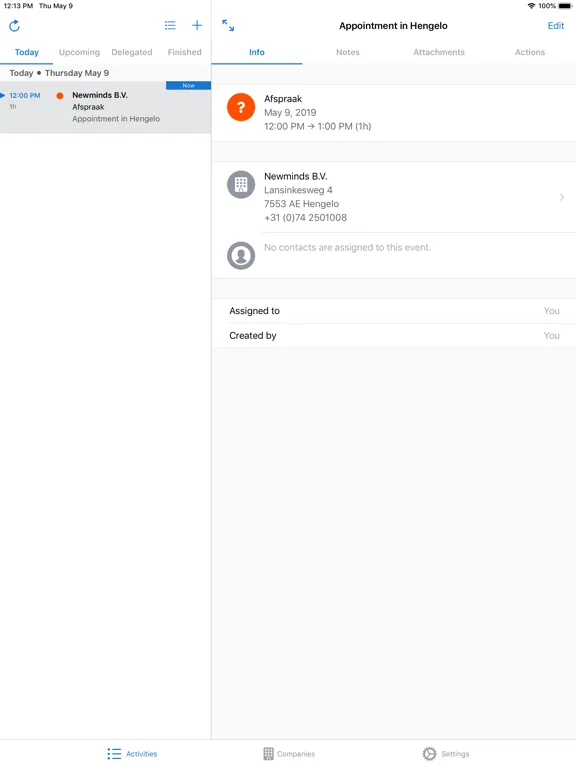Tap the orange question mark activity icon

241,107
